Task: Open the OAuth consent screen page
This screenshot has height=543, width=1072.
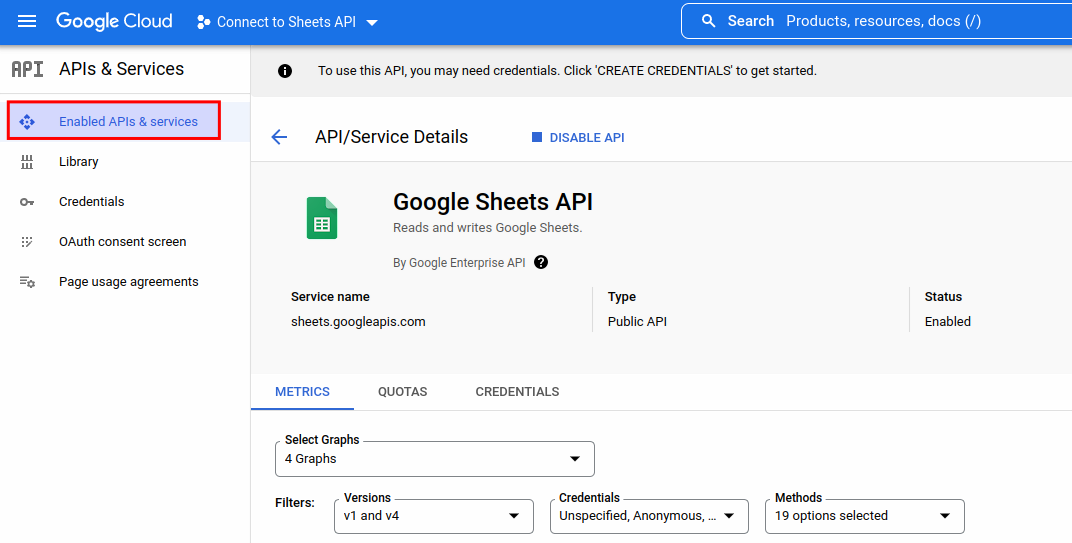Action: pos(122,241)
